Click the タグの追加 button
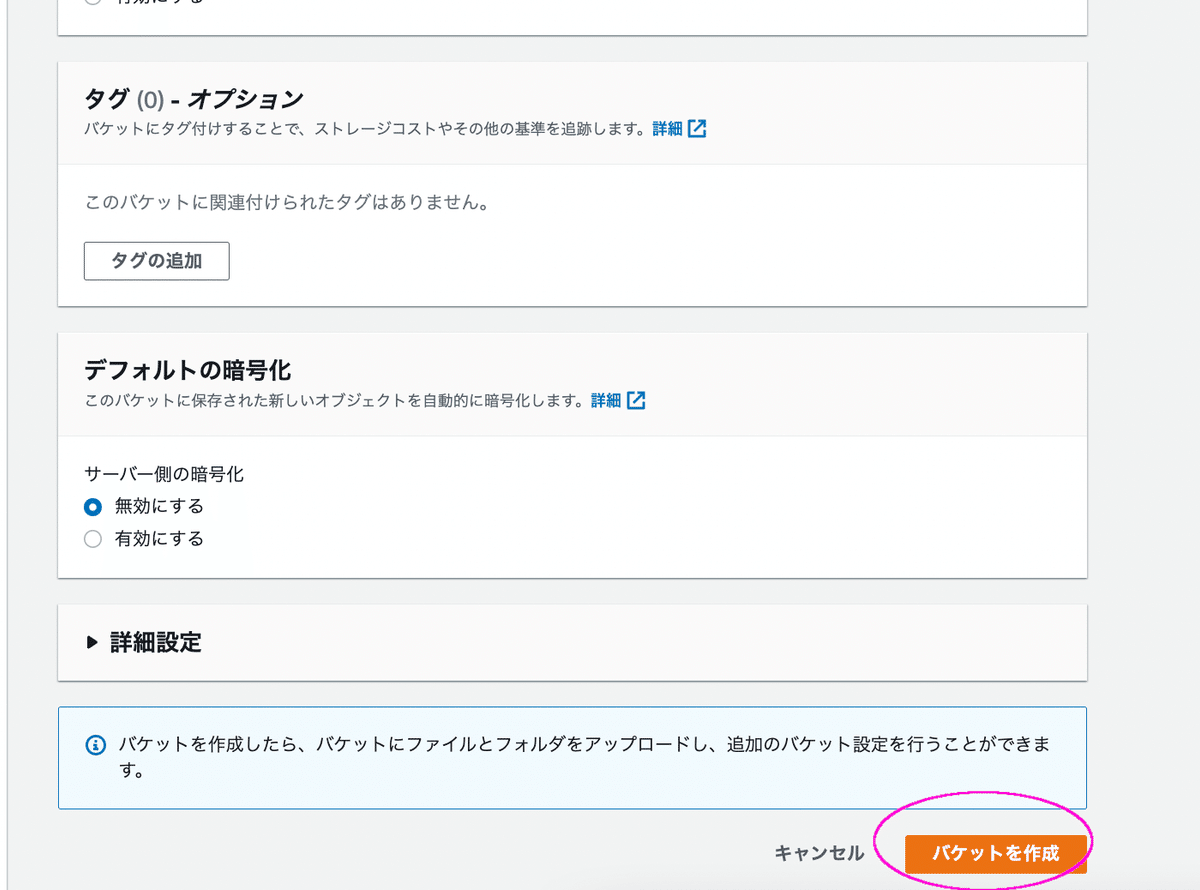Image resolution: width=1200 pixels, height=890 pixels. (156, 261)
